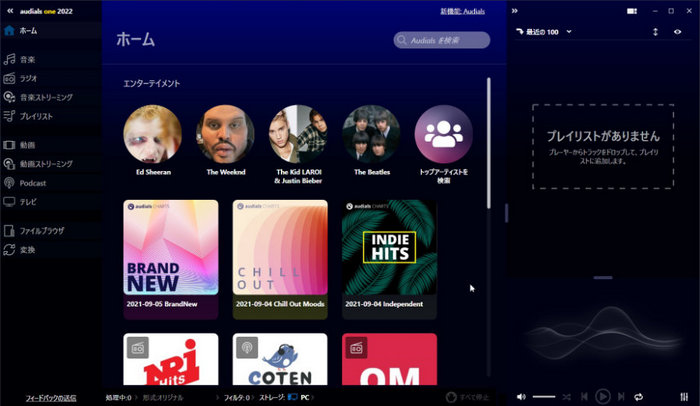This screenshot has width=700, height=406.
Task: Click the テレビ TV monitor icon
Action: [x=9, y=202]
